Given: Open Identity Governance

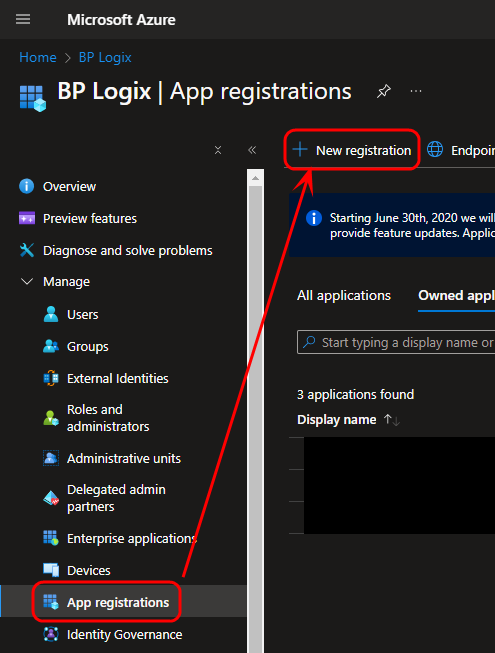Looking at the screenshot, I should click(125, 635).
